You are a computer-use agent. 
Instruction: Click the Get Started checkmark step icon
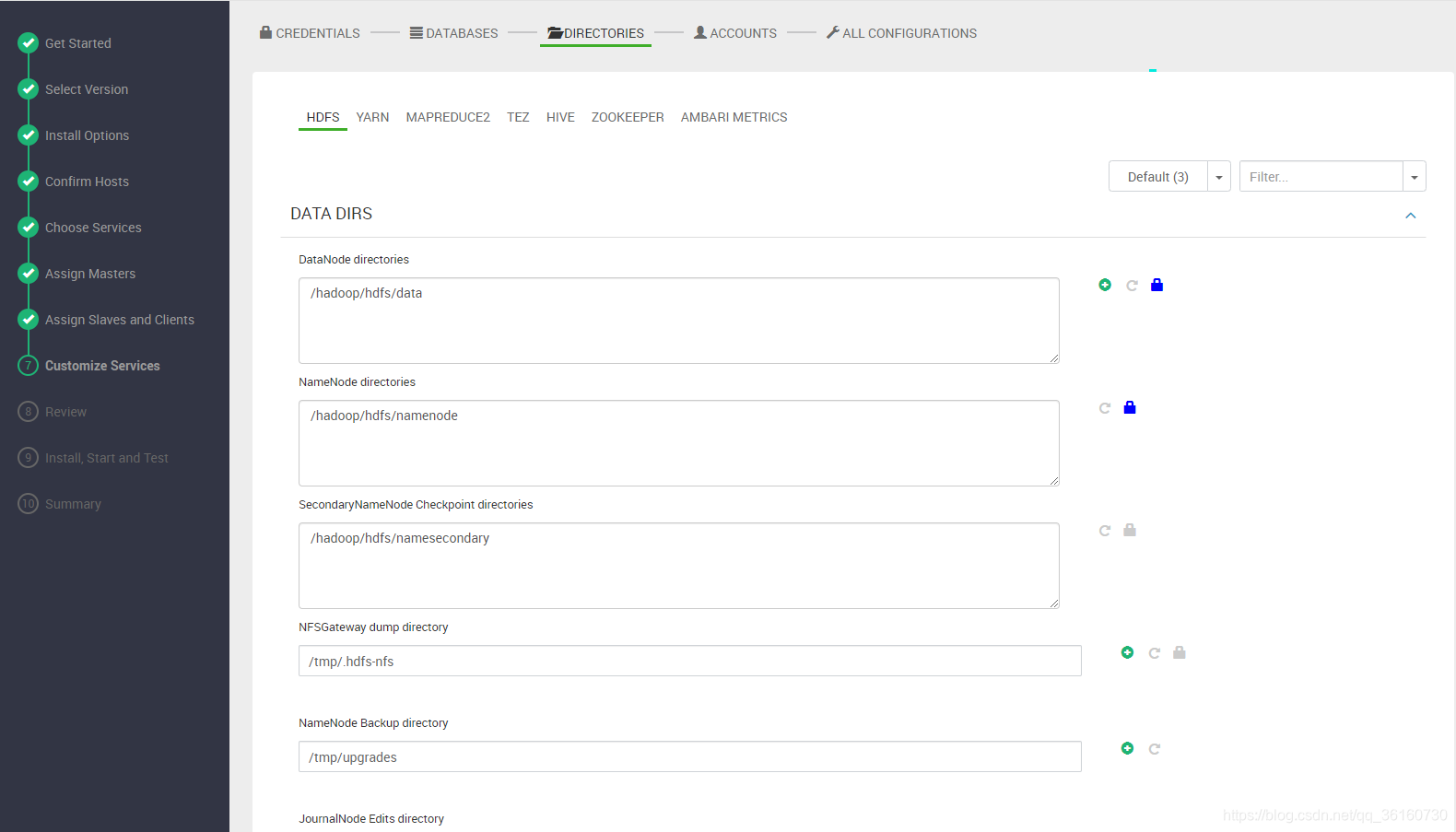point(29,42)
